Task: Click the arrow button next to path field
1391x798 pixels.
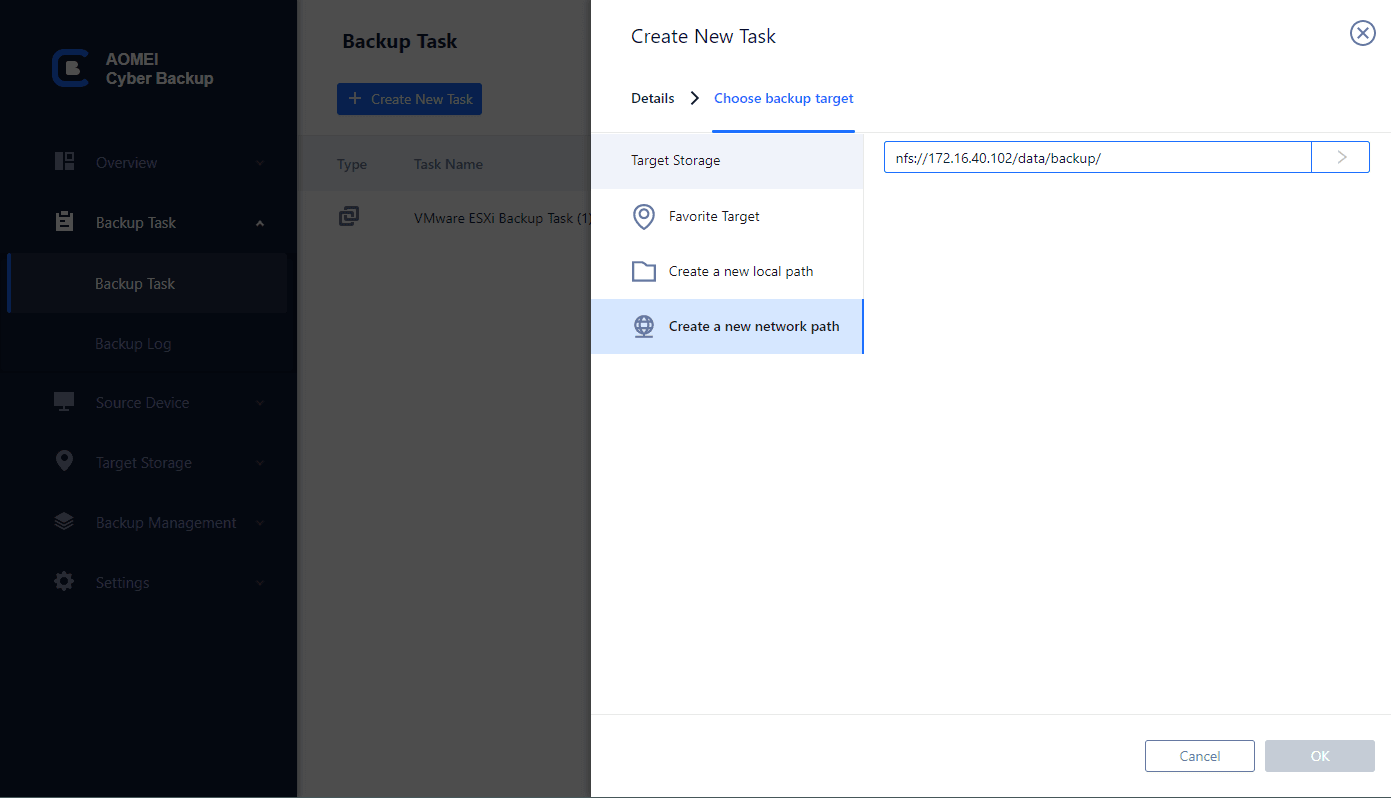Action: [1341, 157]
